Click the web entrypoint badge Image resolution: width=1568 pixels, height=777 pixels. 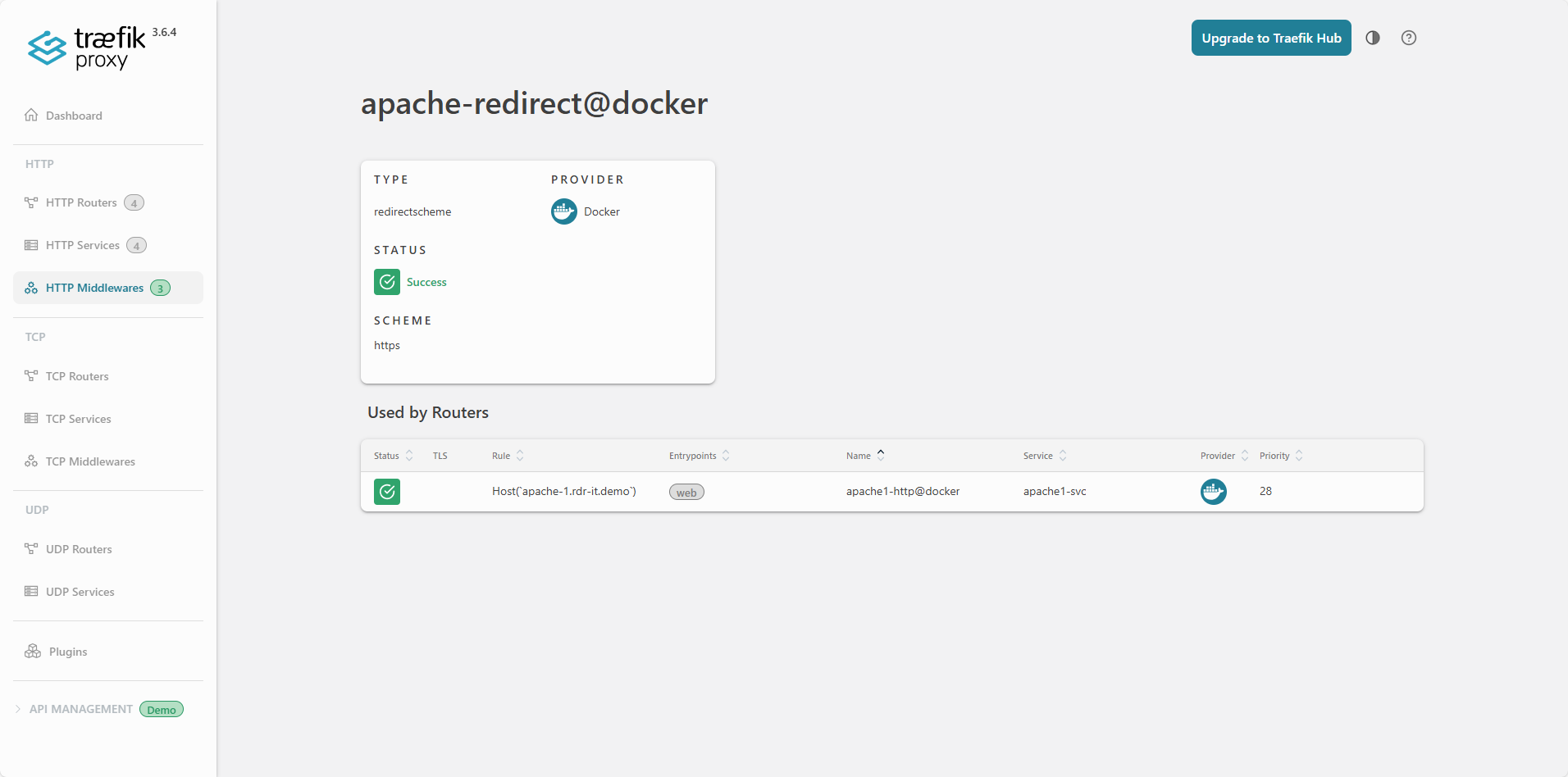click(x=686, y=493)
